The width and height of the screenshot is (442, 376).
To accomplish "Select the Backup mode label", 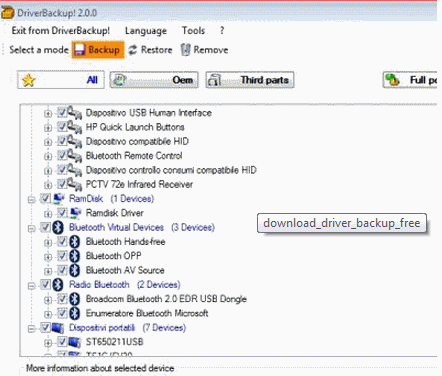I will coord(104,50).
